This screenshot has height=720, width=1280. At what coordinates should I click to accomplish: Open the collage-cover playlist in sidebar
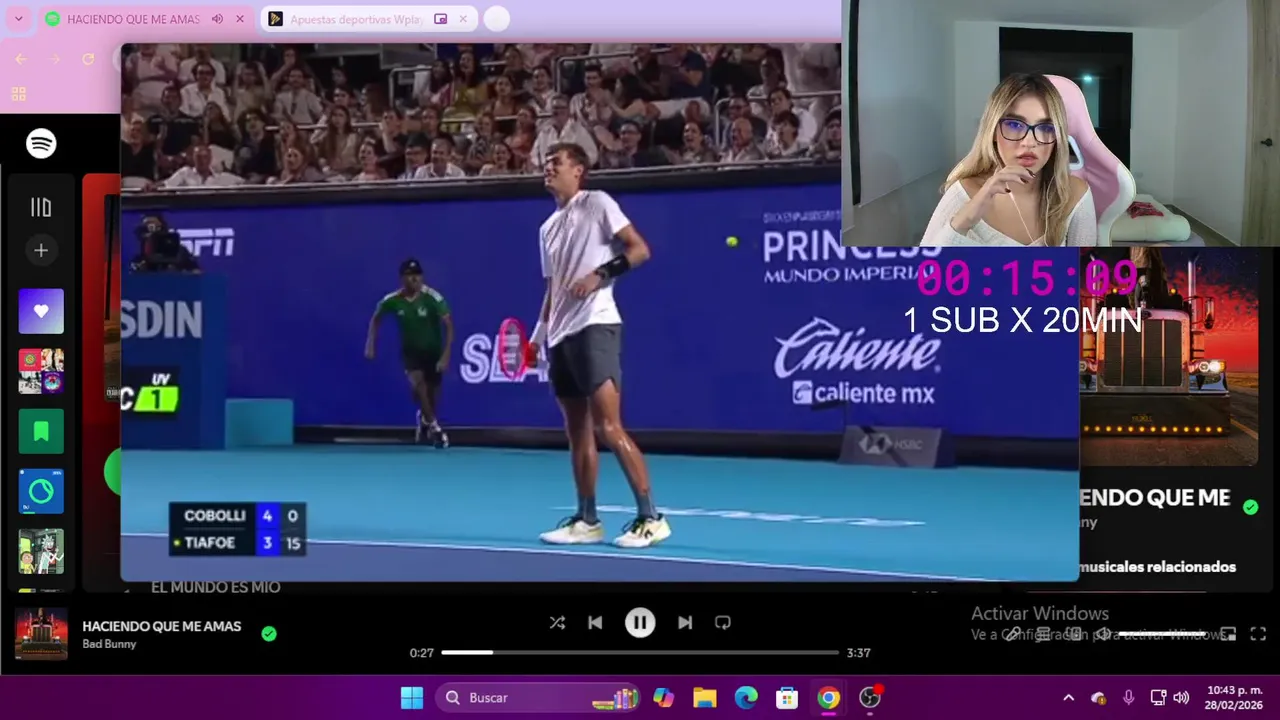[x=41, y=371]
